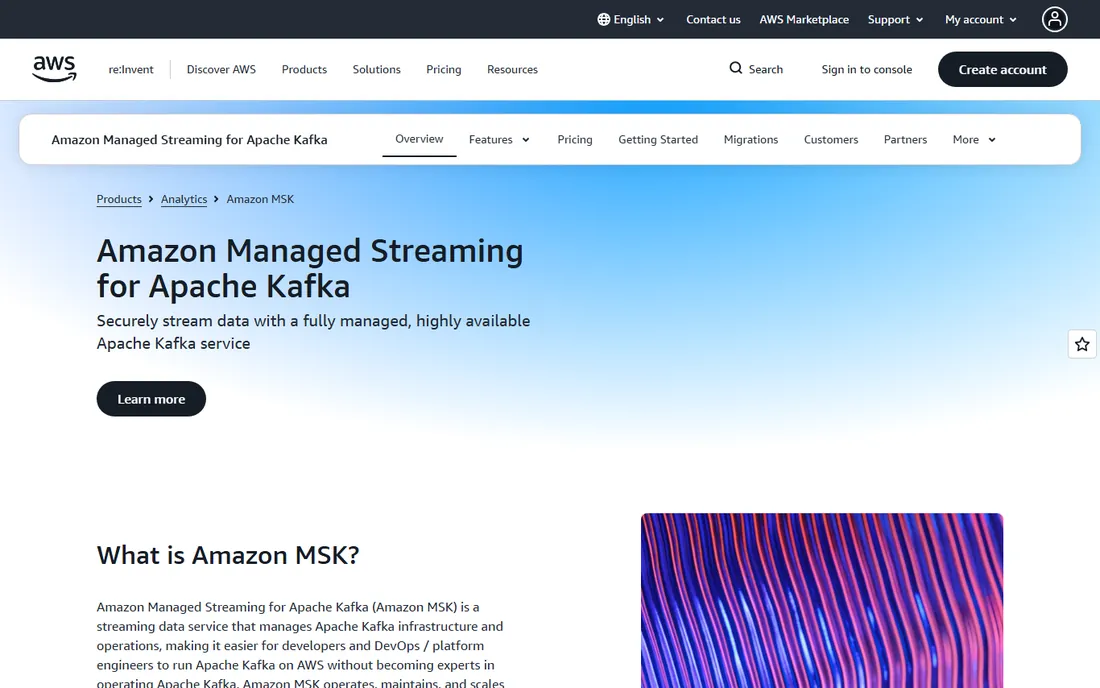Click the Contact us link

(x=713, y=20)
